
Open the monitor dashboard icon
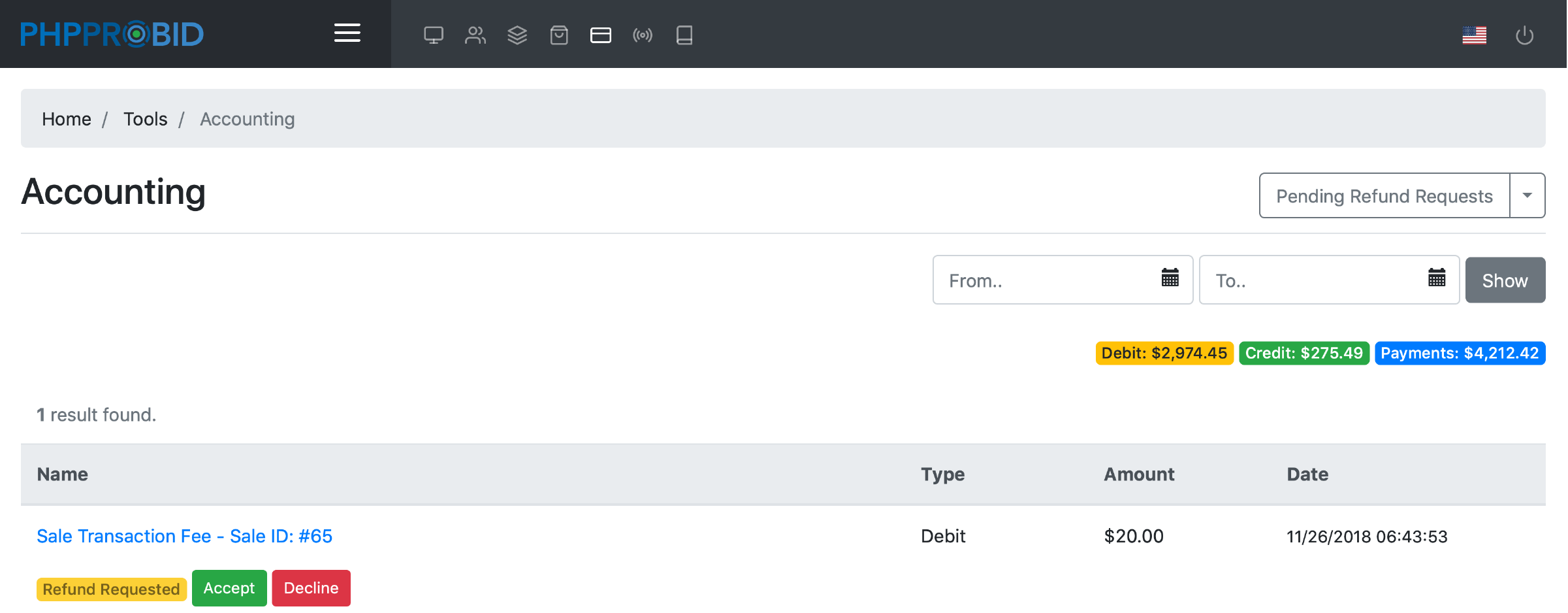(433, 35)
